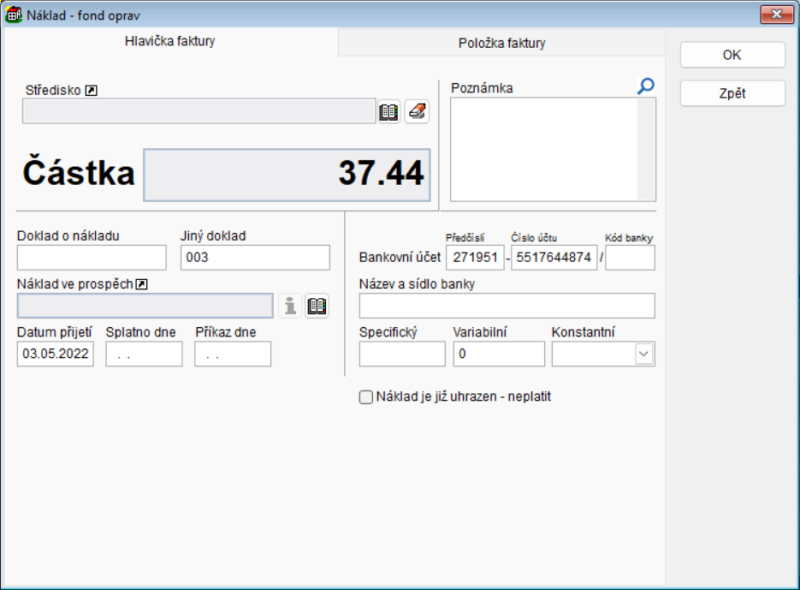Click the info icon beside Náklad ve prospěch
Viewport: 800px width, 590px height.
290,306
